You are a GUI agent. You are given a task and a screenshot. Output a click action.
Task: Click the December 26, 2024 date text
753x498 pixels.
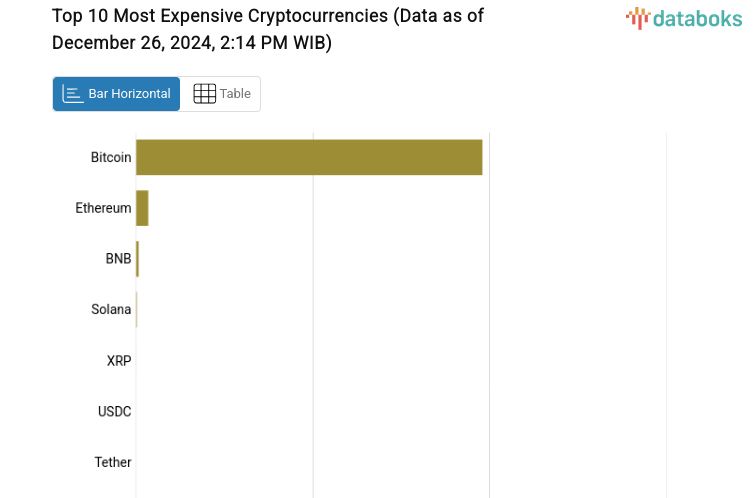pos(130,42)
